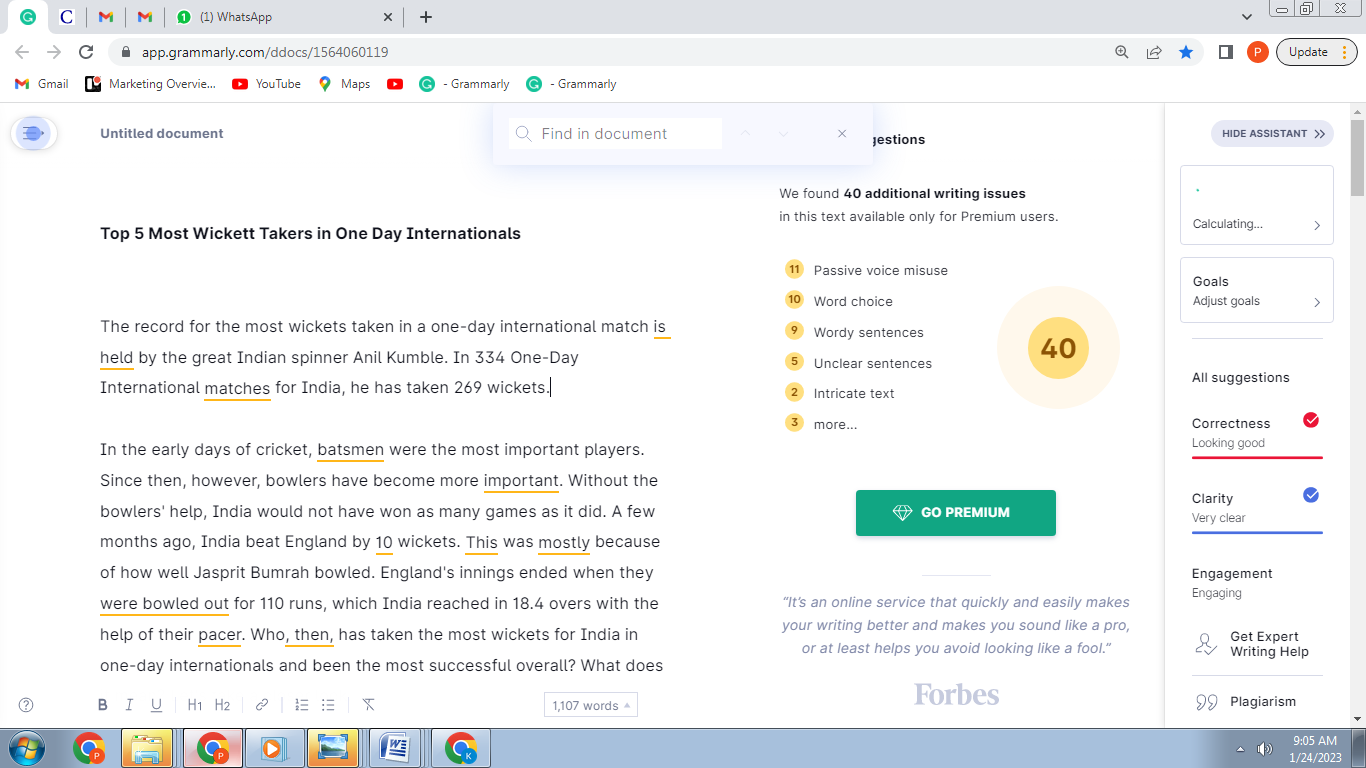Insert a link using the link icon
Screen dimensions: 1366x768
tap(262, 705)
